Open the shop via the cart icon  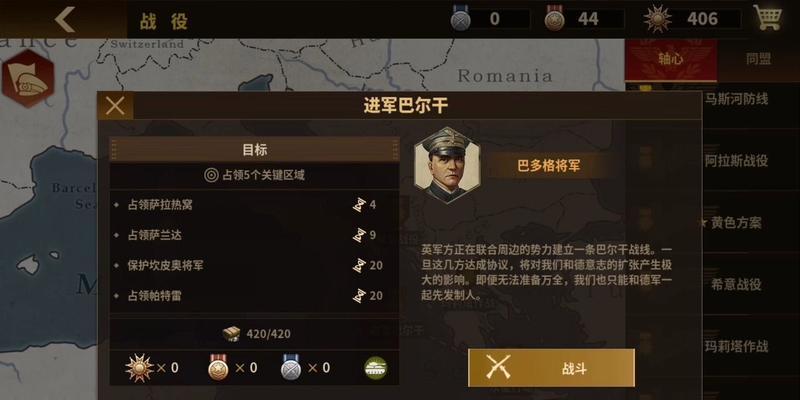[x=768, y=19]
